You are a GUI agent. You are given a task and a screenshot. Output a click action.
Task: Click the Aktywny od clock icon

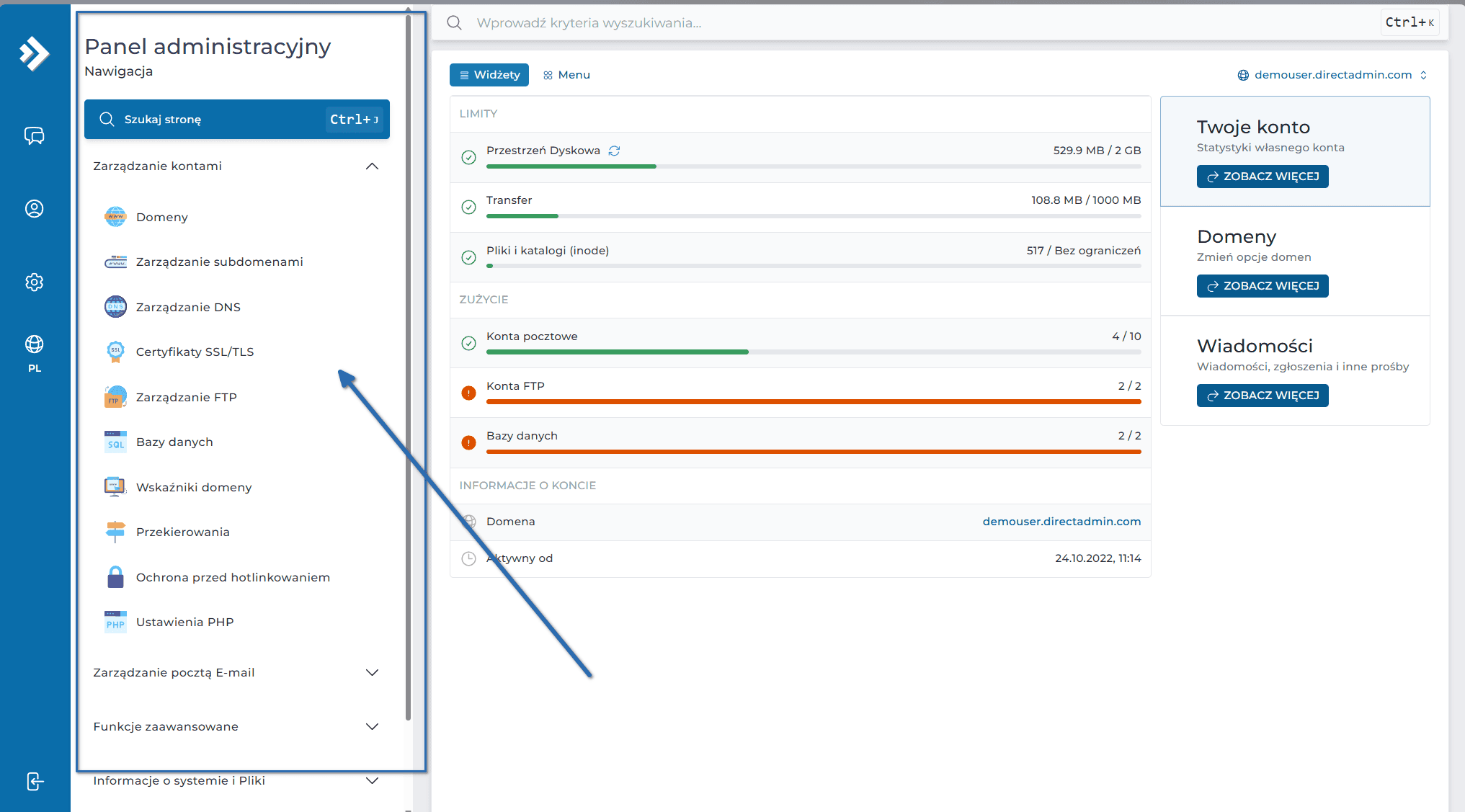pos(468,558)
